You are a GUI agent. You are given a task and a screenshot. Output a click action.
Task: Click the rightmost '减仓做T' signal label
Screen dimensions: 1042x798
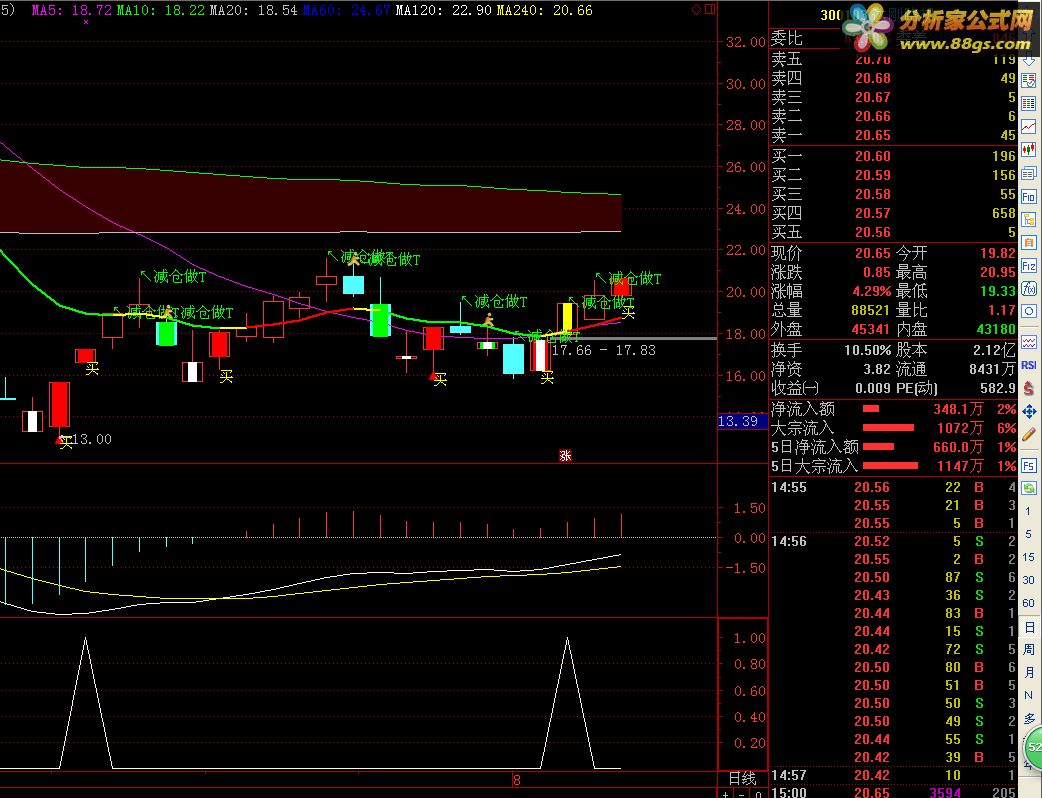click(635, 279)
